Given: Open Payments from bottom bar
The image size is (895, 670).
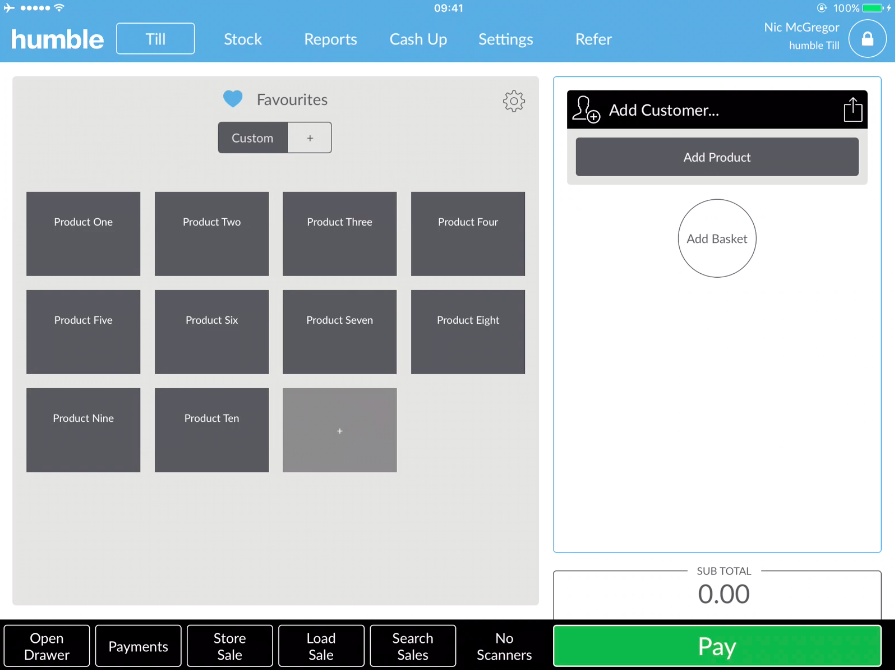Looking at the screenshot, I should (x=138, y=646).
